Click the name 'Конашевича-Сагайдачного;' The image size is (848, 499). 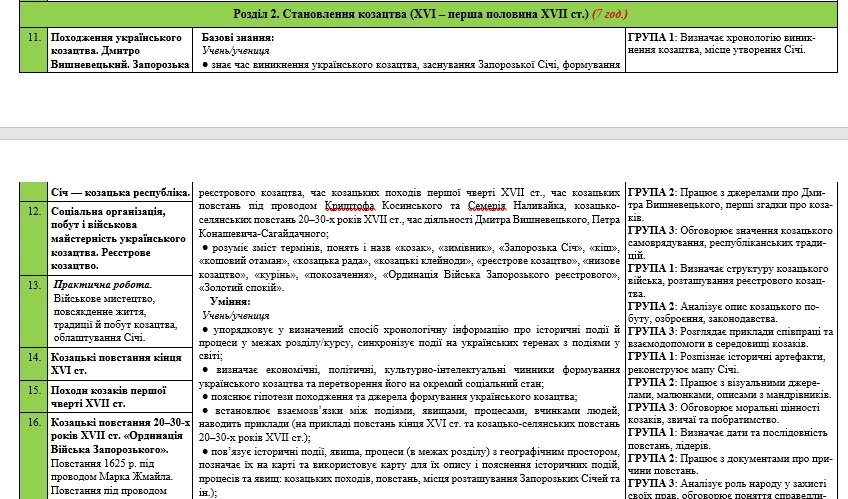point(263,234)
